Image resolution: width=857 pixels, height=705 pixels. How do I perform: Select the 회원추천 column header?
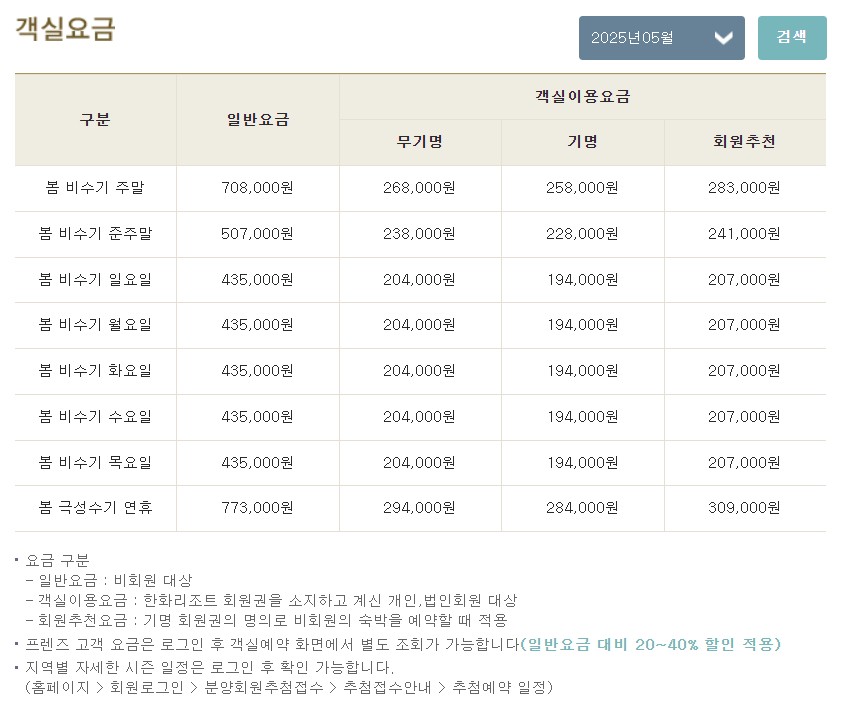pyautogui.click(x=744, y=142)
